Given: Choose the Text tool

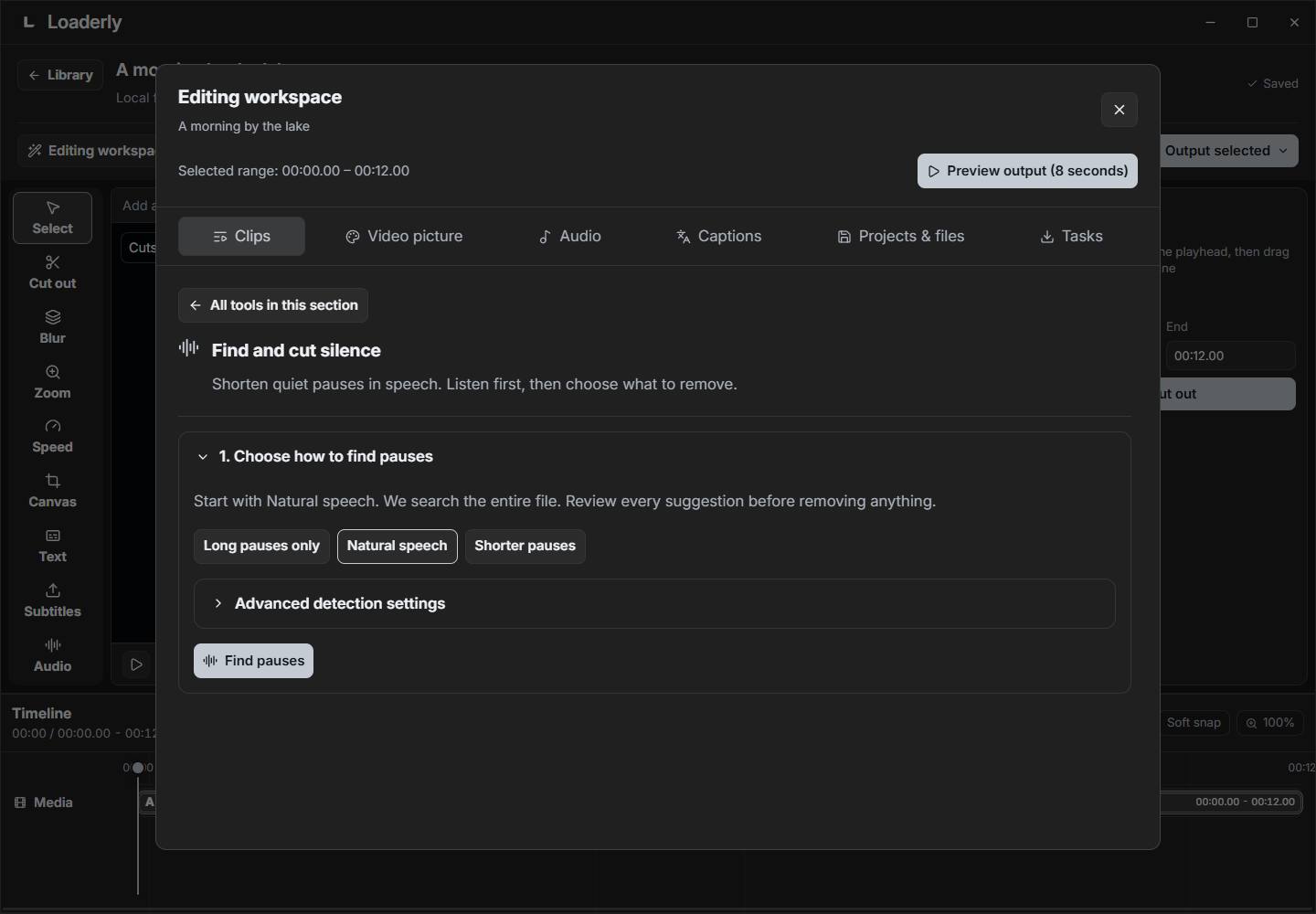Looking at the screenshot, I should click(52, 546).
